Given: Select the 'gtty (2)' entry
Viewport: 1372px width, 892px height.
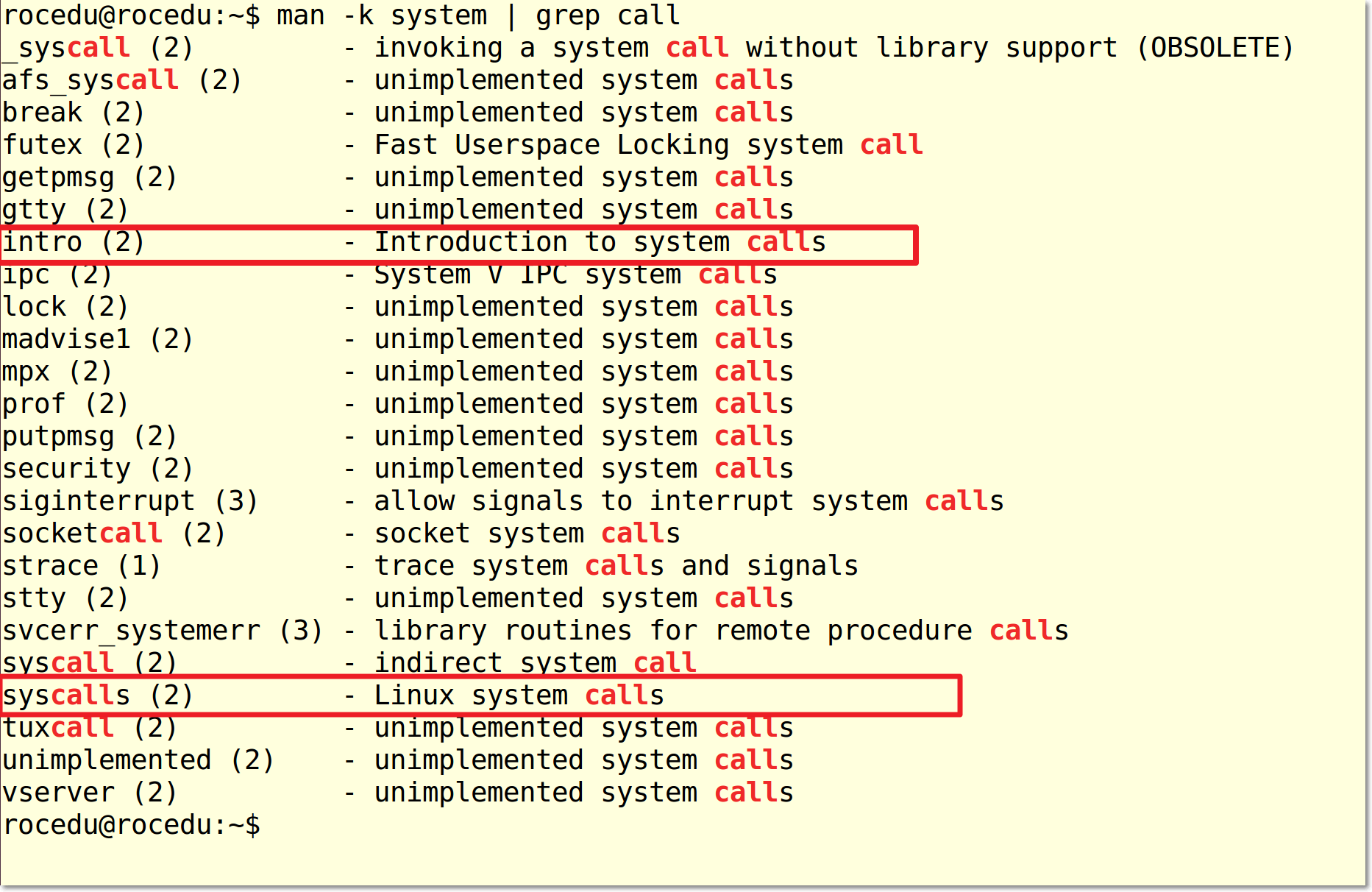Looking at the screenshot, I should pos(65,210).
